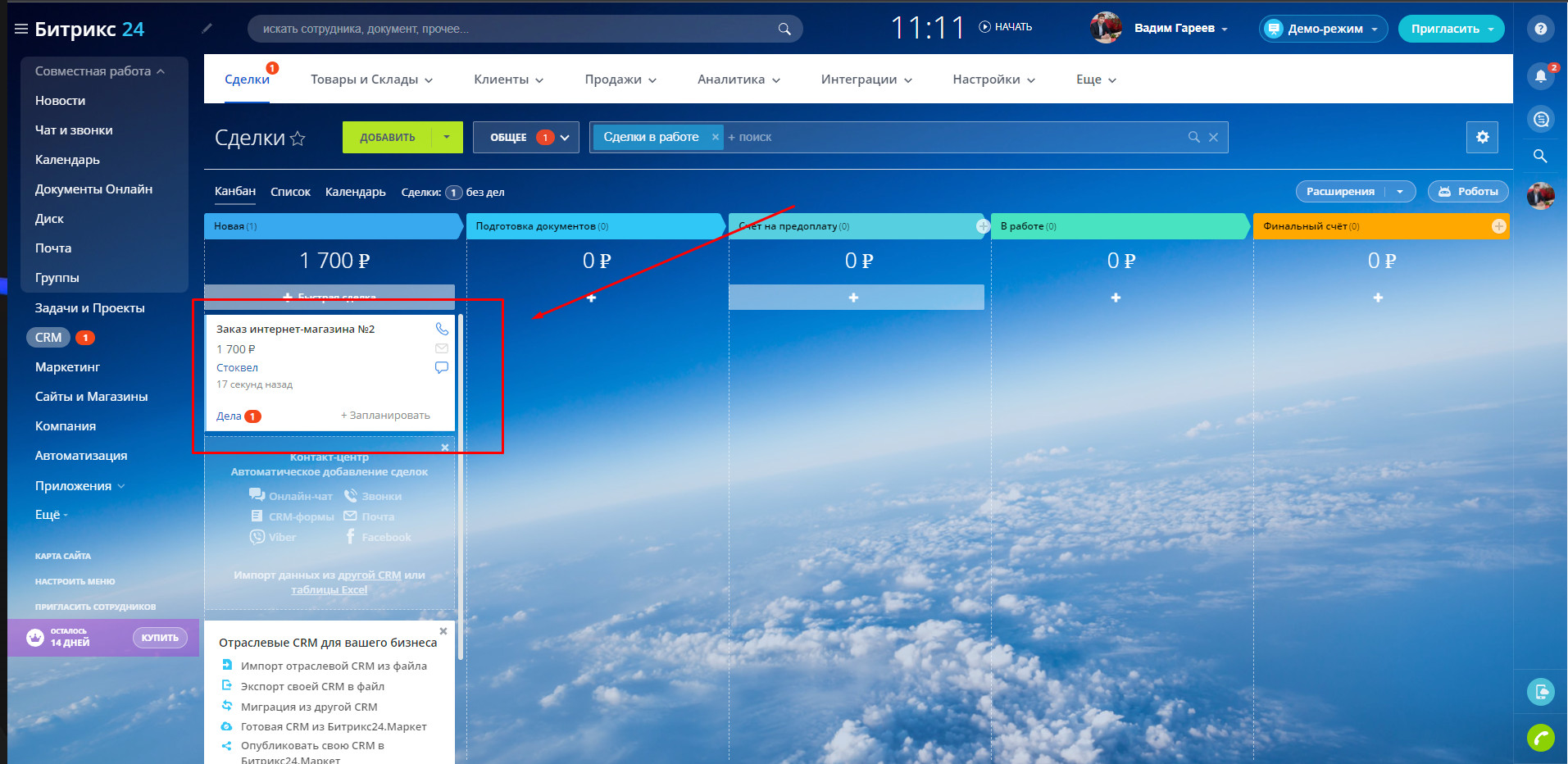Click the magnifier icon in the top search bar

[784, 30]
